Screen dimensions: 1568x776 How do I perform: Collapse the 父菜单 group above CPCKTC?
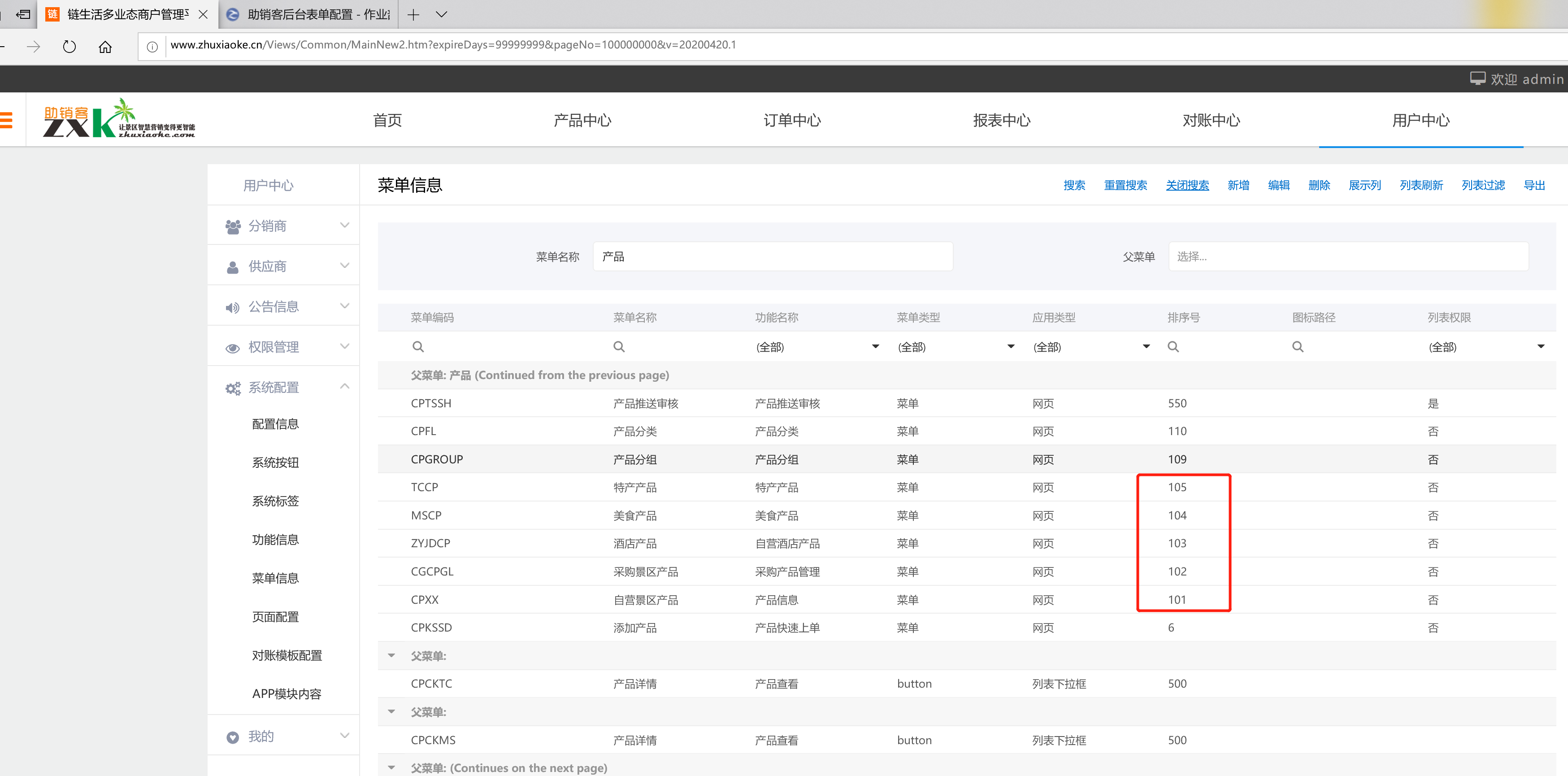point(391,655)
